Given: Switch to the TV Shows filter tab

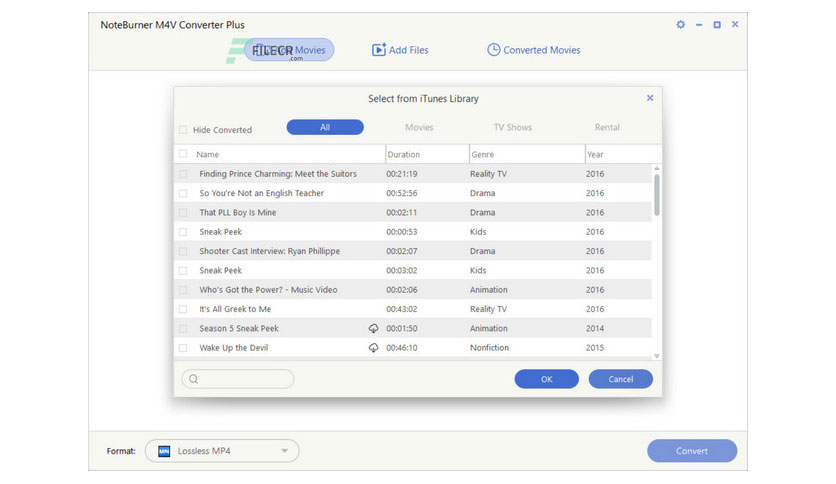Looking at the screenshot, I should [x=512, y=127].
